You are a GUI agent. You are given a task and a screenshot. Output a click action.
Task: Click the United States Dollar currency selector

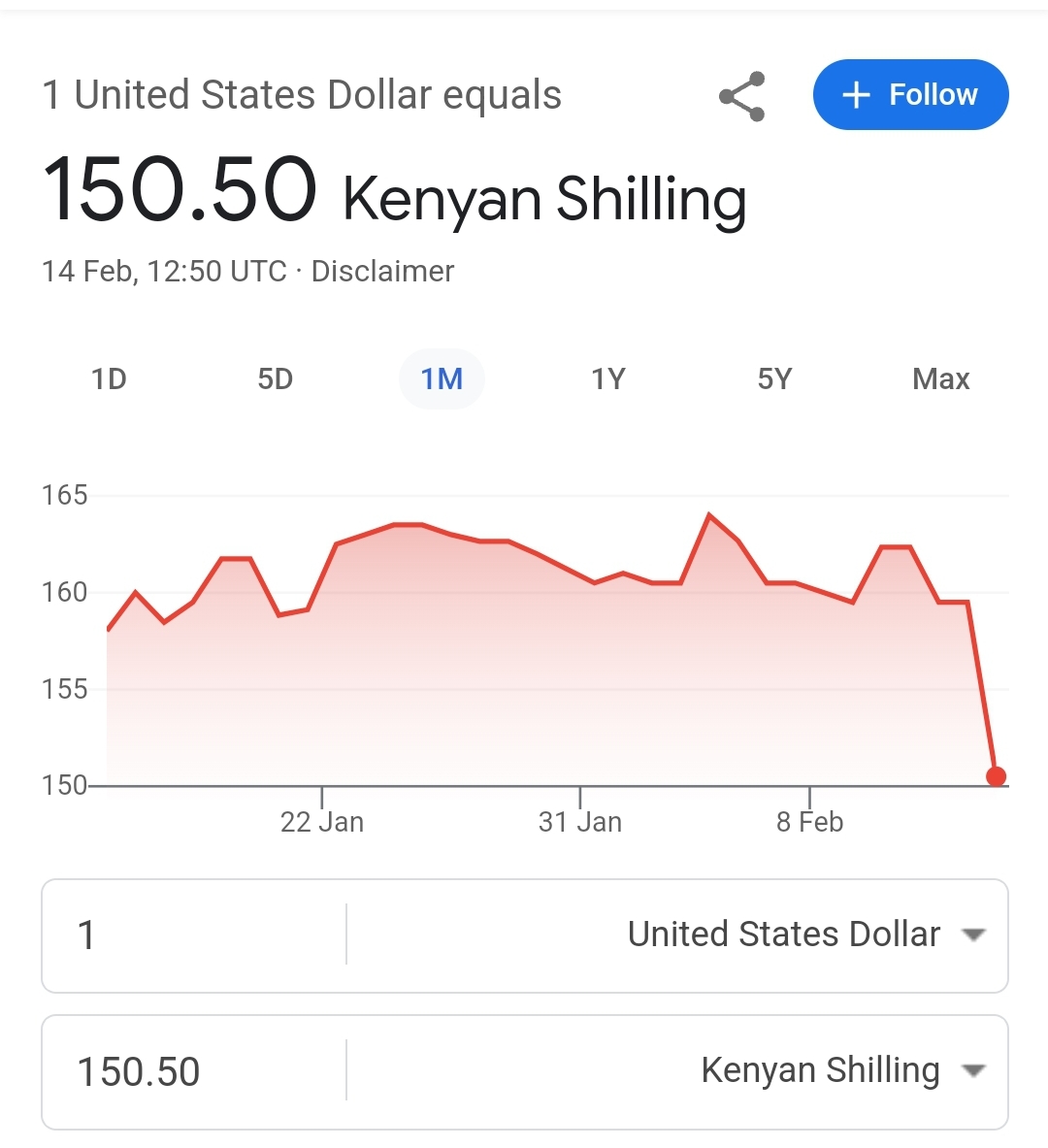click(784, 935)
